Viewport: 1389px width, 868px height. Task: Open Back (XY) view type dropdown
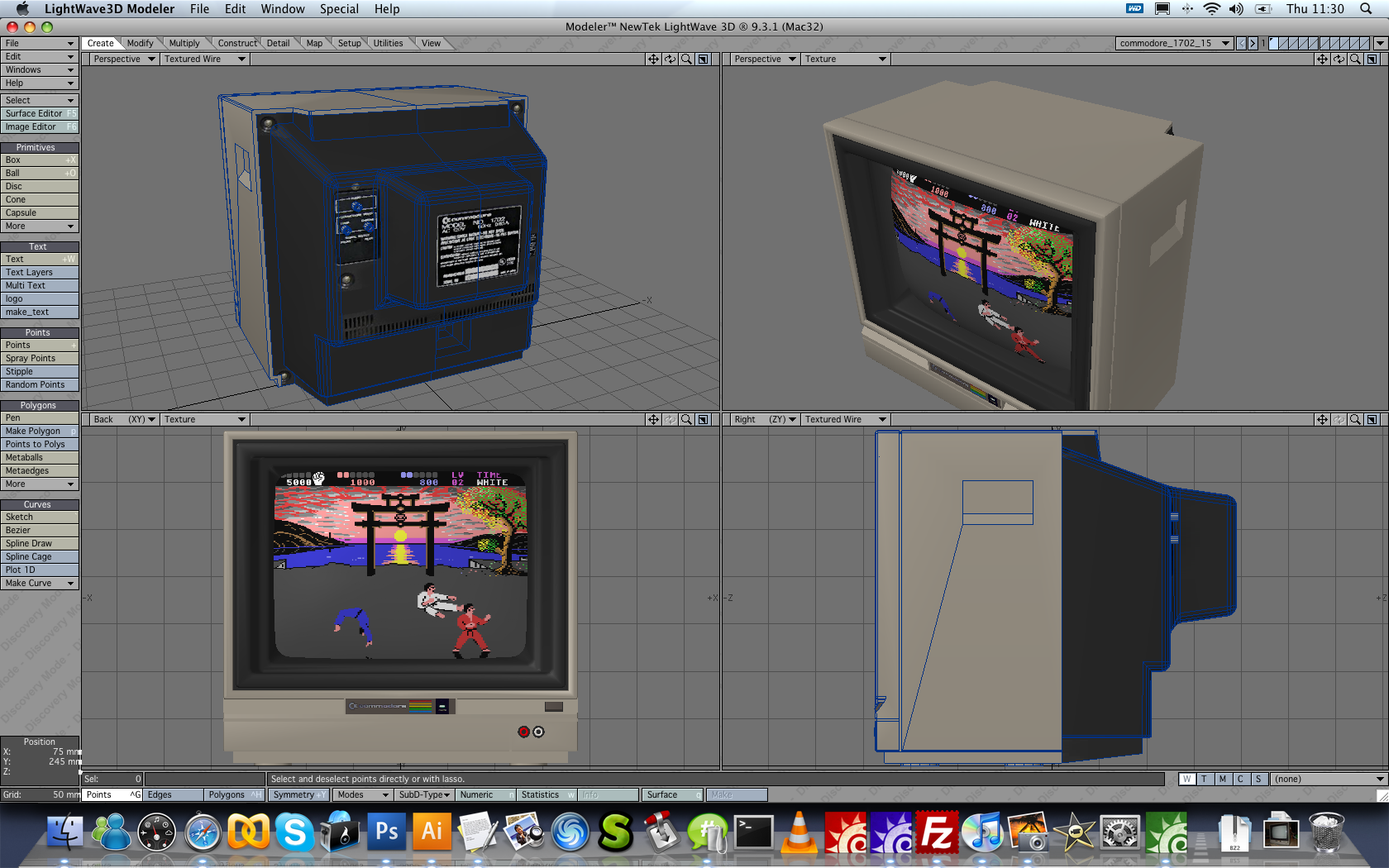click(124, 420)
